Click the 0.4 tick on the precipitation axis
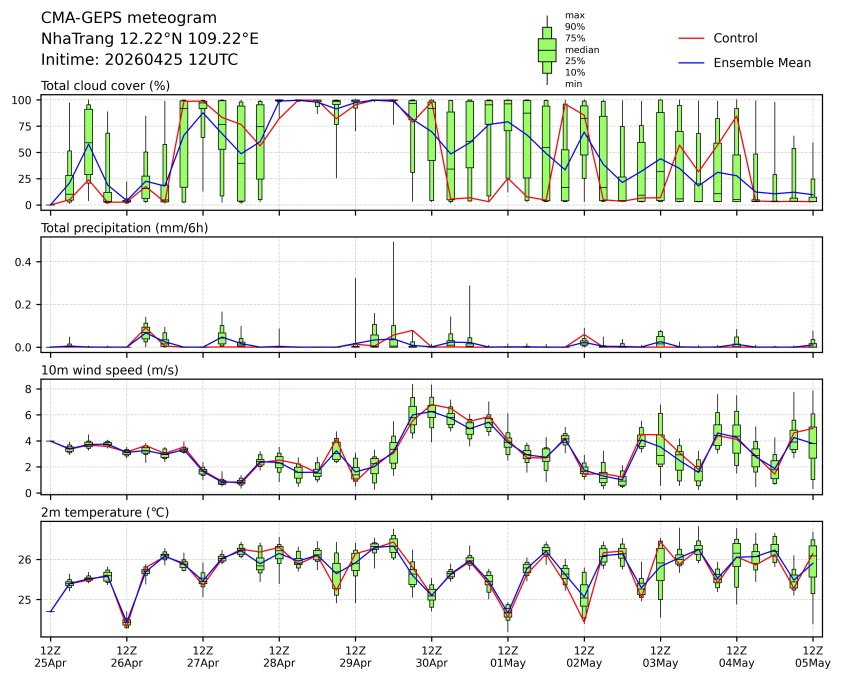842x680 pixels. pyautogui.click(x=26, y=261)
